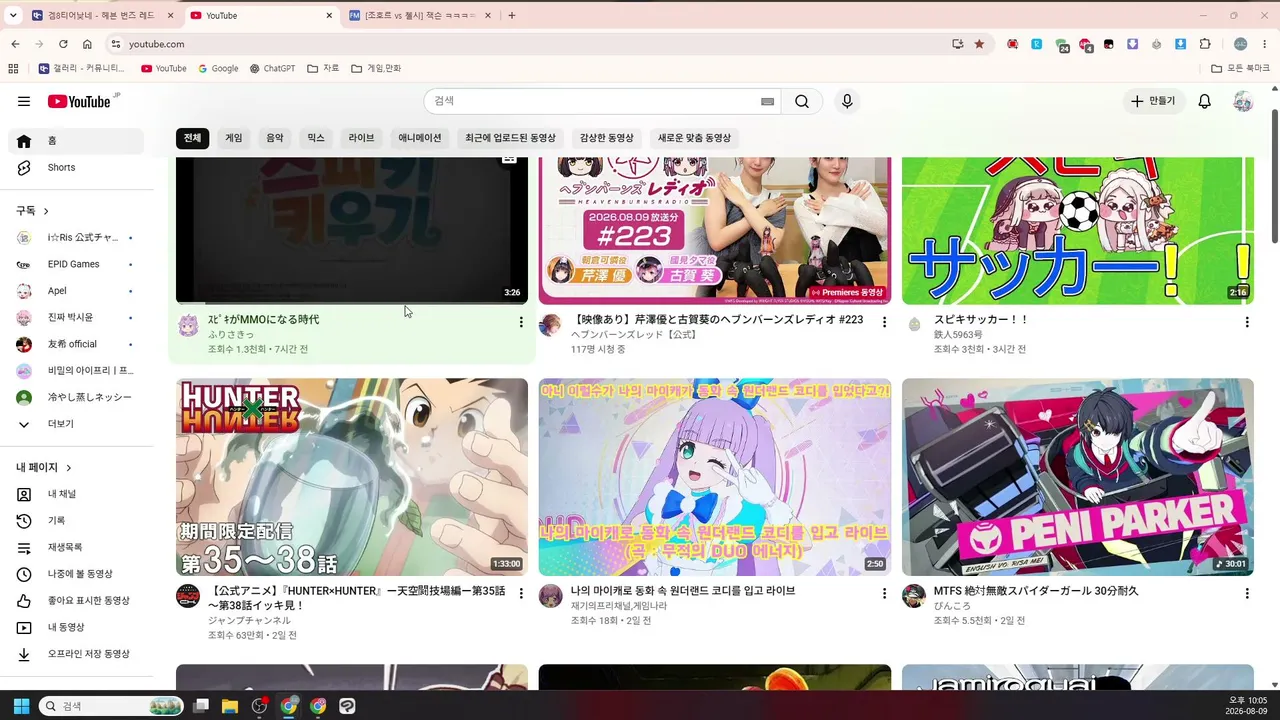Switch to the [조흐르 vs 첼시] browser tab
The width and height of the screenshot is (1280, 720).
click(x=420, y=15)
